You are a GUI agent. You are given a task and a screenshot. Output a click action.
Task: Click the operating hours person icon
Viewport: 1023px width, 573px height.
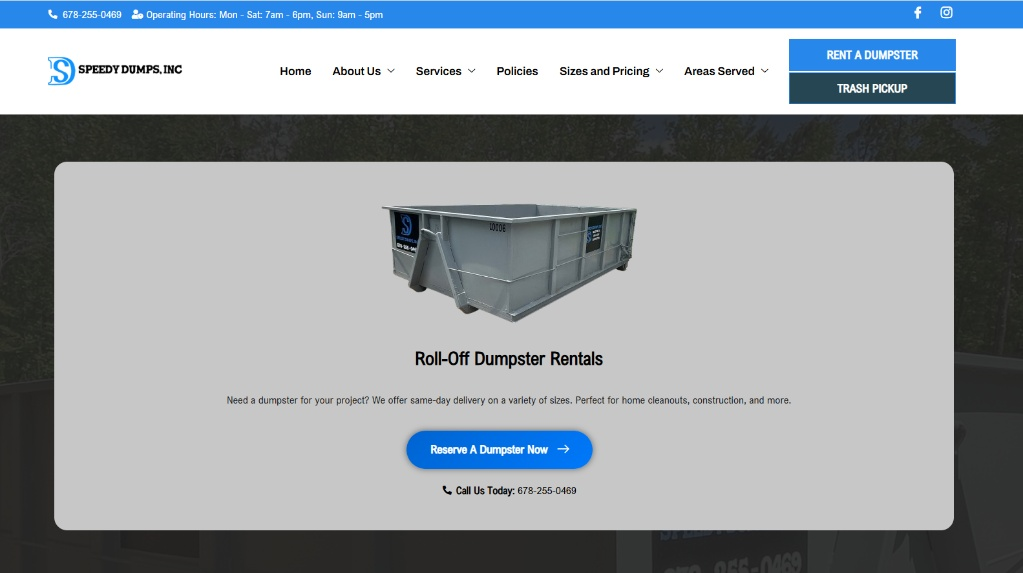pyautogui.click(x=137, y=14)
